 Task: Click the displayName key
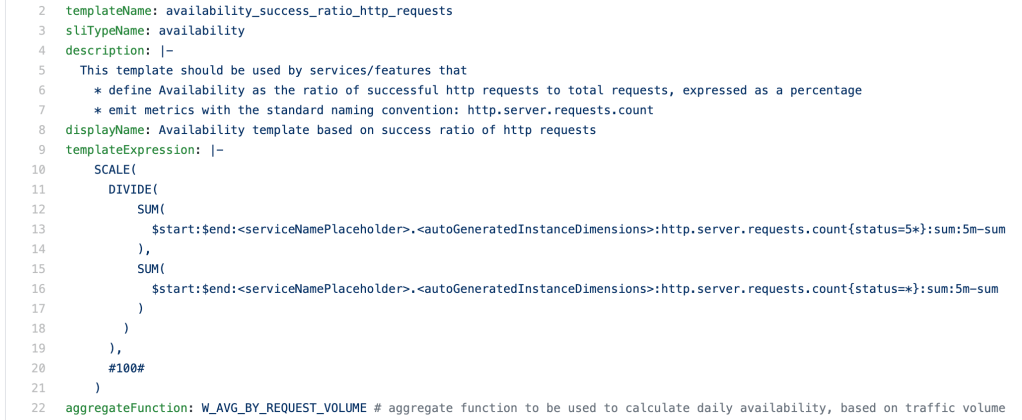point(103,130)
